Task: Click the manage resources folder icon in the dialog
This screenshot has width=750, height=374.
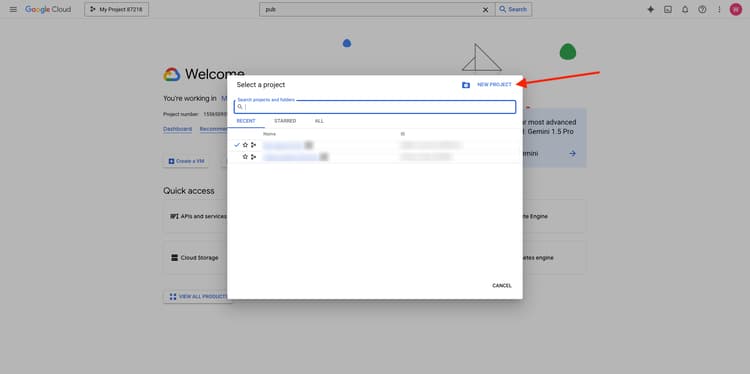Action: pyautogui.click(x=466, y=85)
